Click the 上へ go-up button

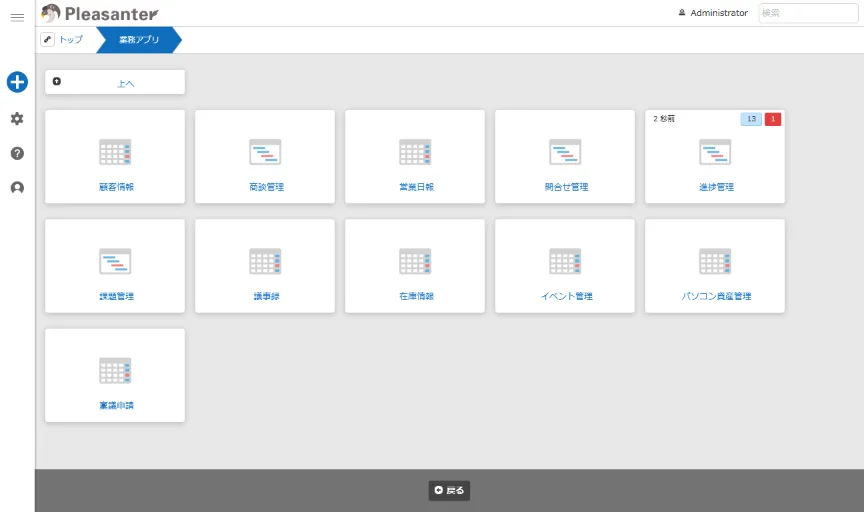tap(115, 82)
